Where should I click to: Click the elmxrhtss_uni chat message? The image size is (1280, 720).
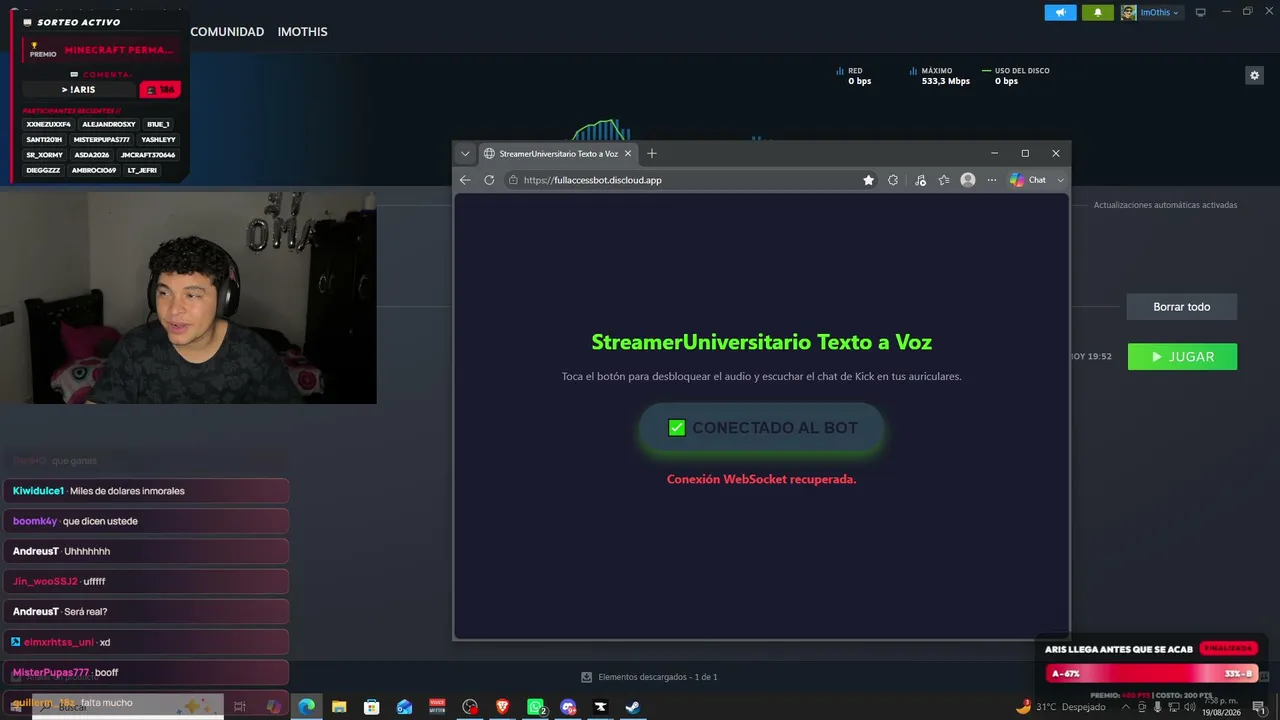tap(146, 642)
